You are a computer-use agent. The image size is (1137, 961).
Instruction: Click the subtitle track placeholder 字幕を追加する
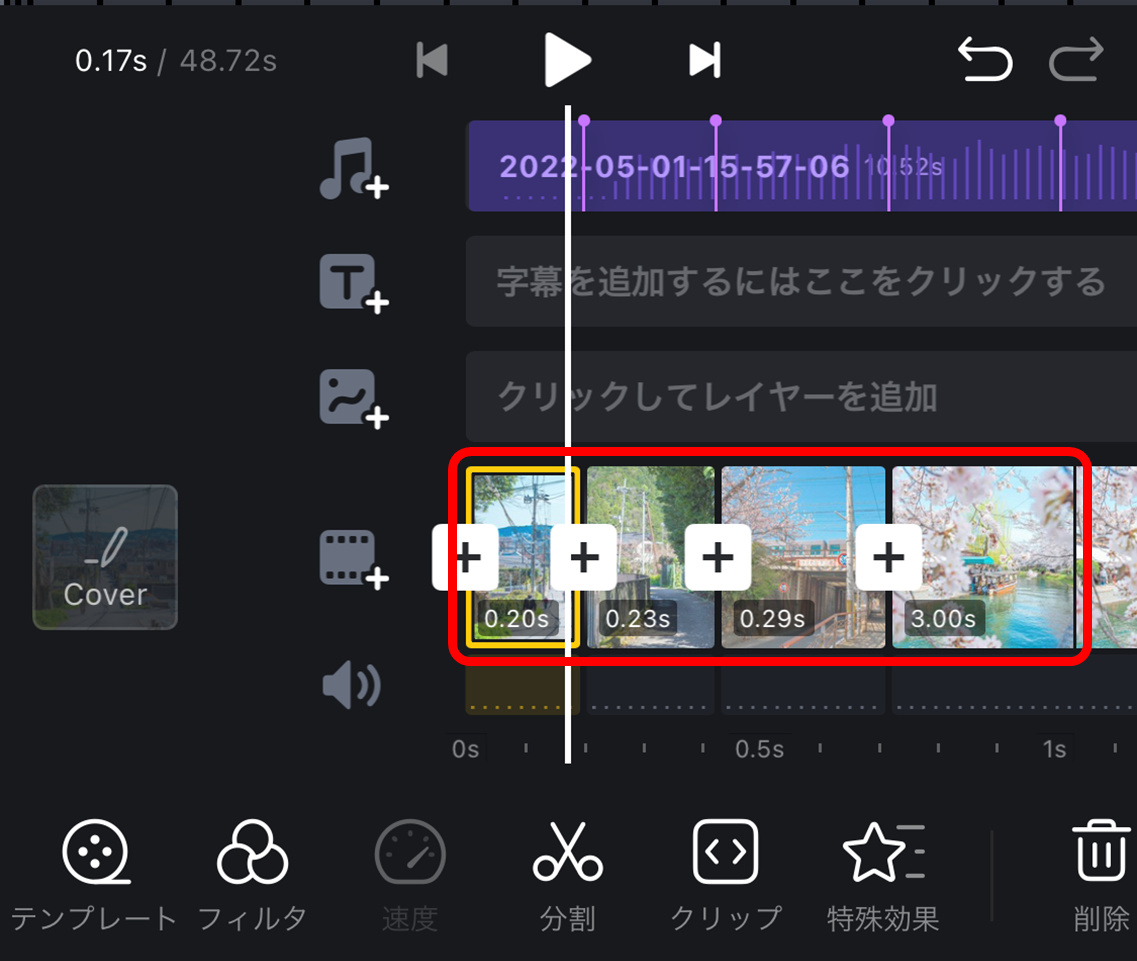(x=801, y=281)
